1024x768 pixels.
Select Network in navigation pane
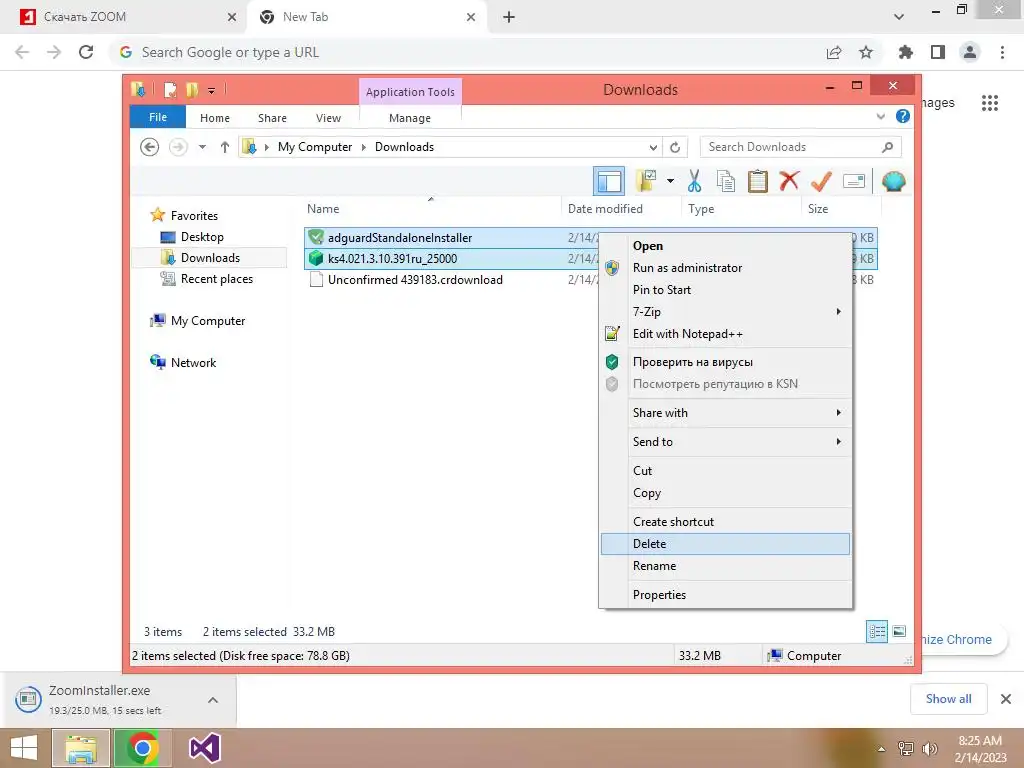tap(193, 362)
